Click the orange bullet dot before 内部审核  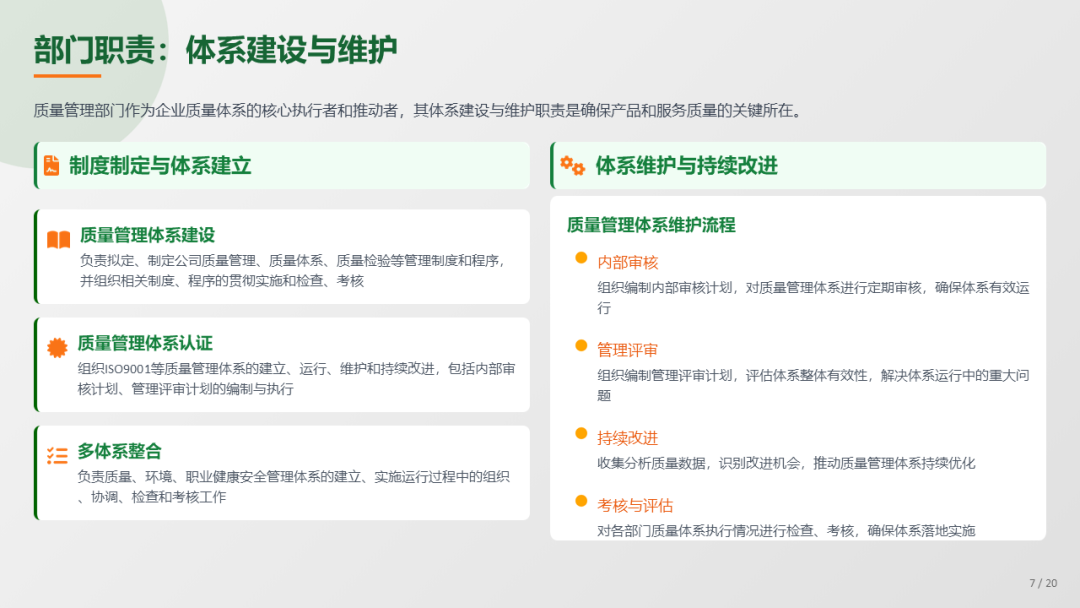(x=581, y=258)
